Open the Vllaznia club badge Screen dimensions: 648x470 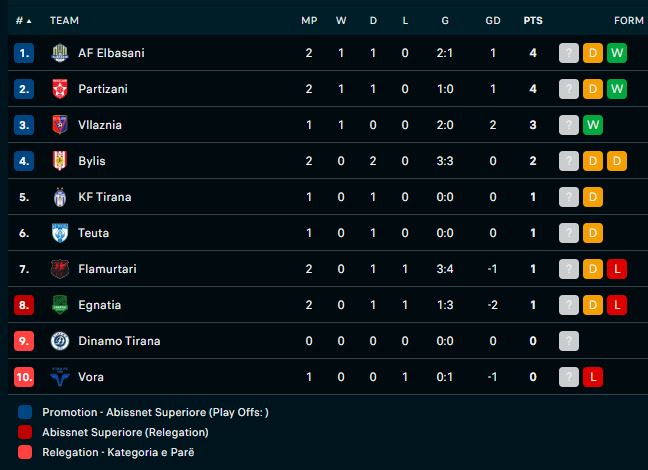59,125
